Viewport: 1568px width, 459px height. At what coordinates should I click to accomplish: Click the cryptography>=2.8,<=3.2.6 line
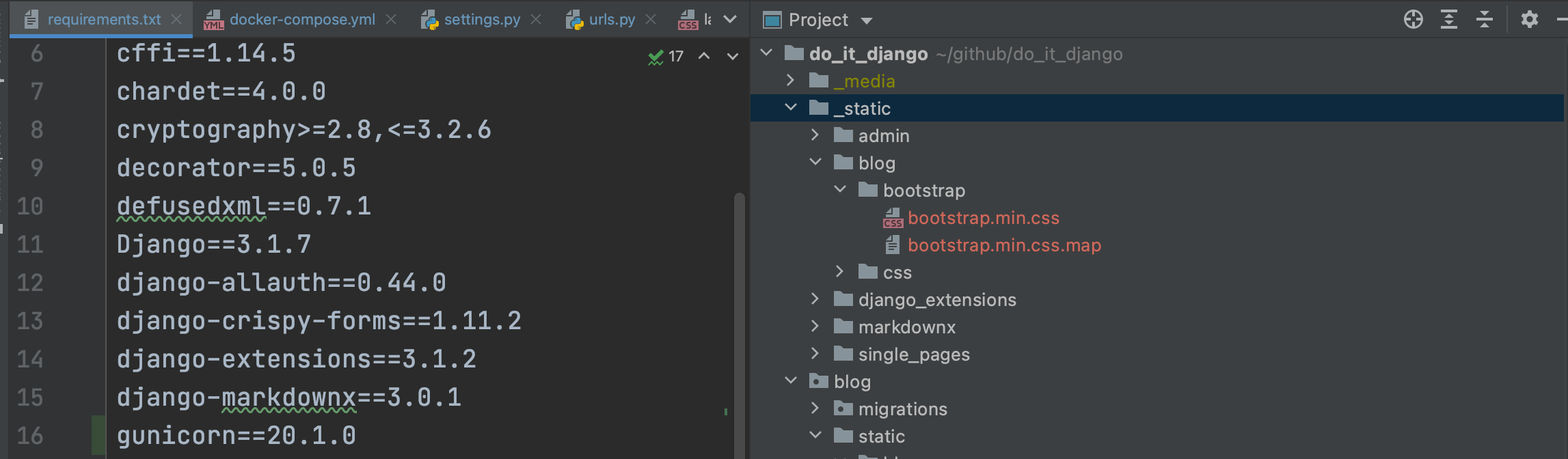[304, 130]
